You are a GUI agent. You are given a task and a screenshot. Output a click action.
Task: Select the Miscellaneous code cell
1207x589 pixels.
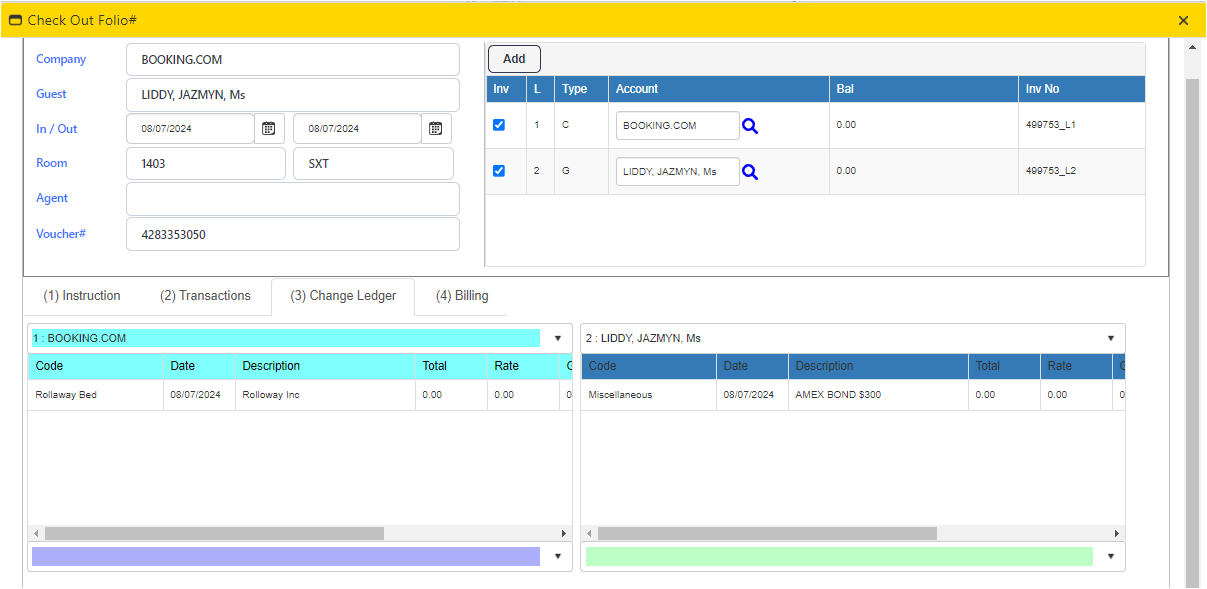click(x=649, y=395)
